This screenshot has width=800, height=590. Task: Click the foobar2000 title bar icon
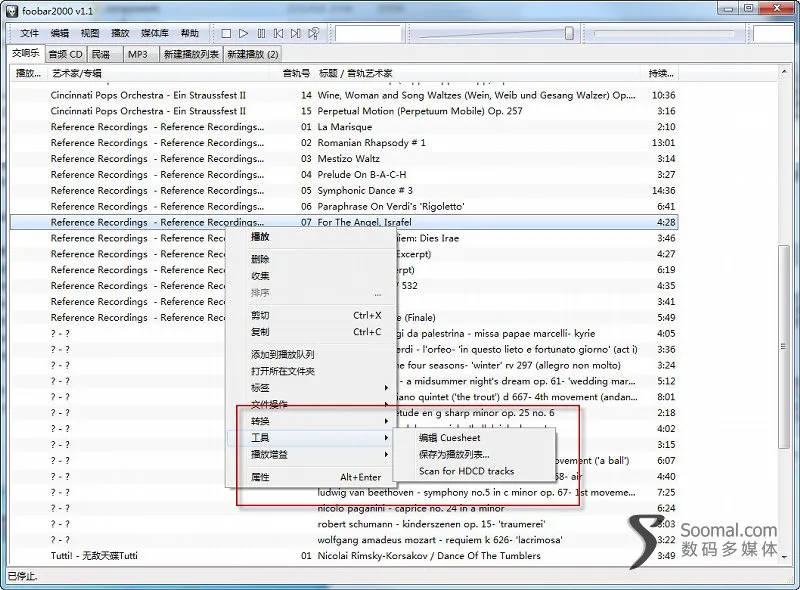12,10
